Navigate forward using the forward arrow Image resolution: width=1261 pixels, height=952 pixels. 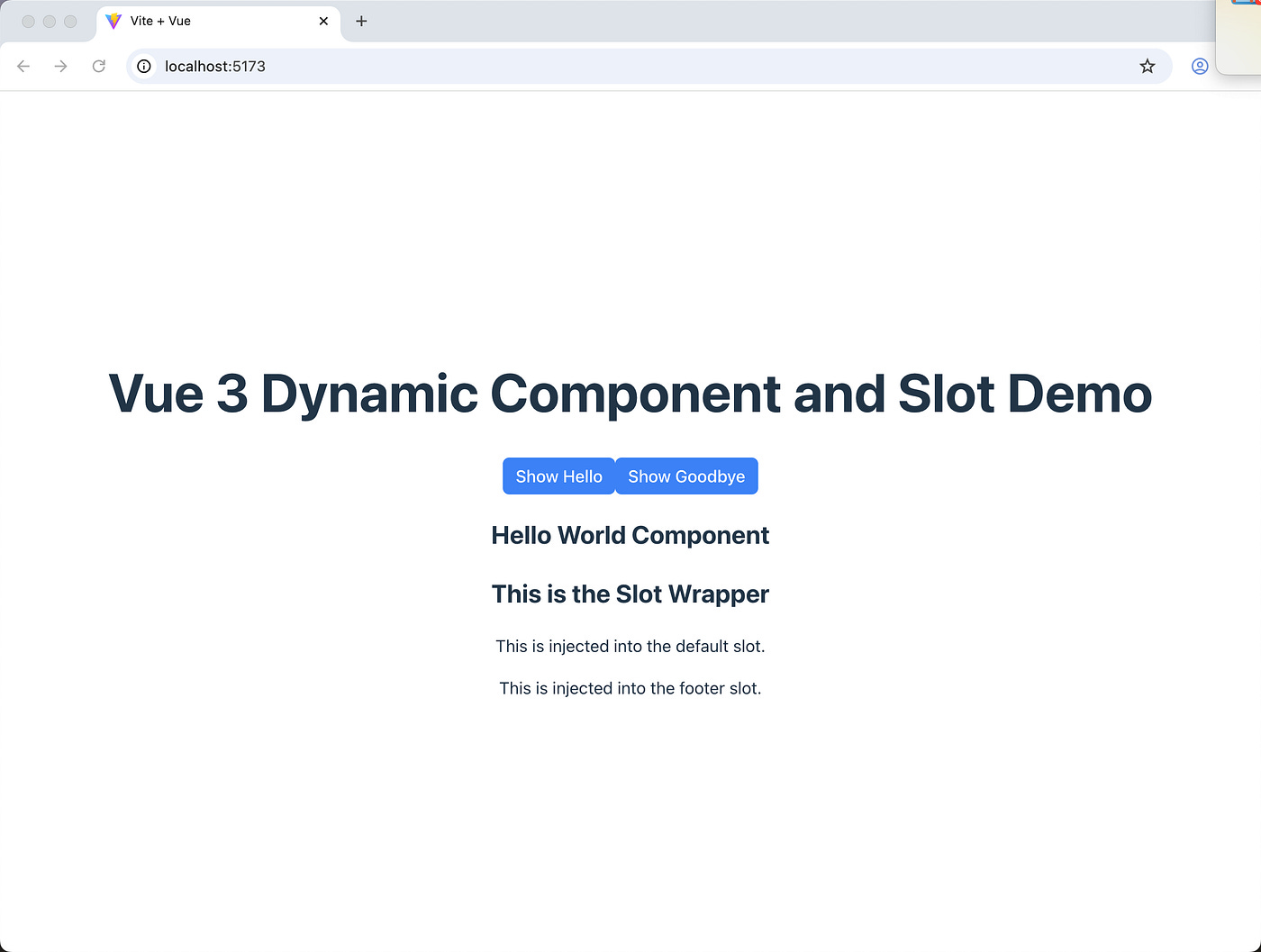coord(60,66)
